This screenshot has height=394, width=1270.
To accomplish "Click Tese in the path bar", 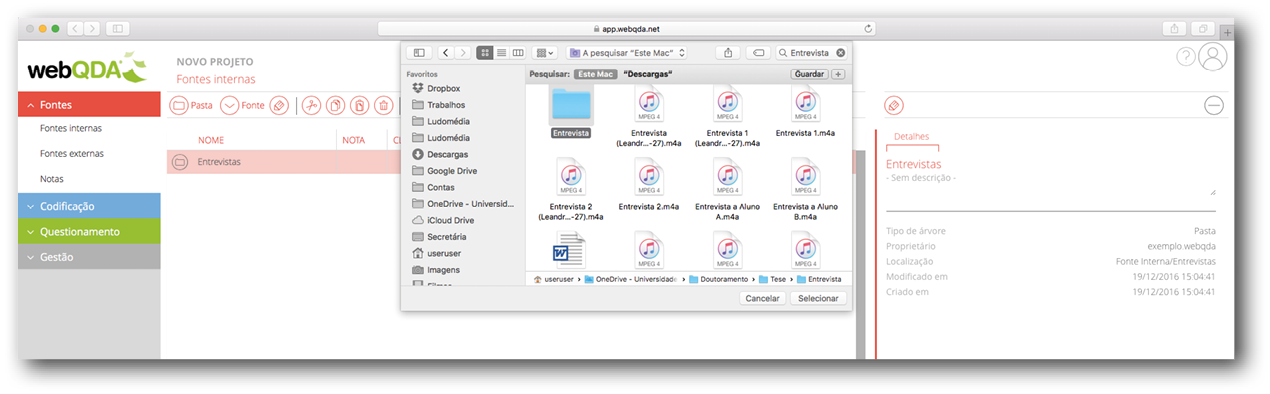I will click(x=771, y=279).
